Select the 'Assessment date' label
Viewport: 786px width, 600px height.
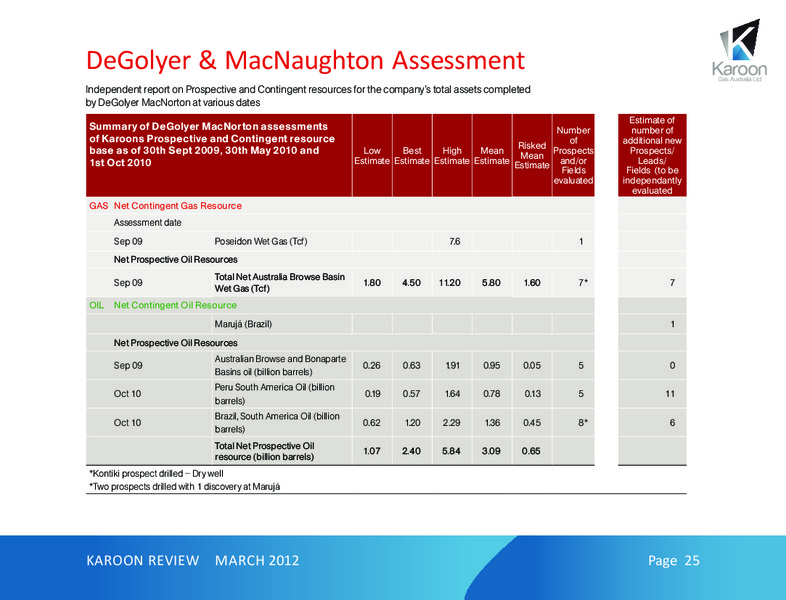click(x=147, y=223)
